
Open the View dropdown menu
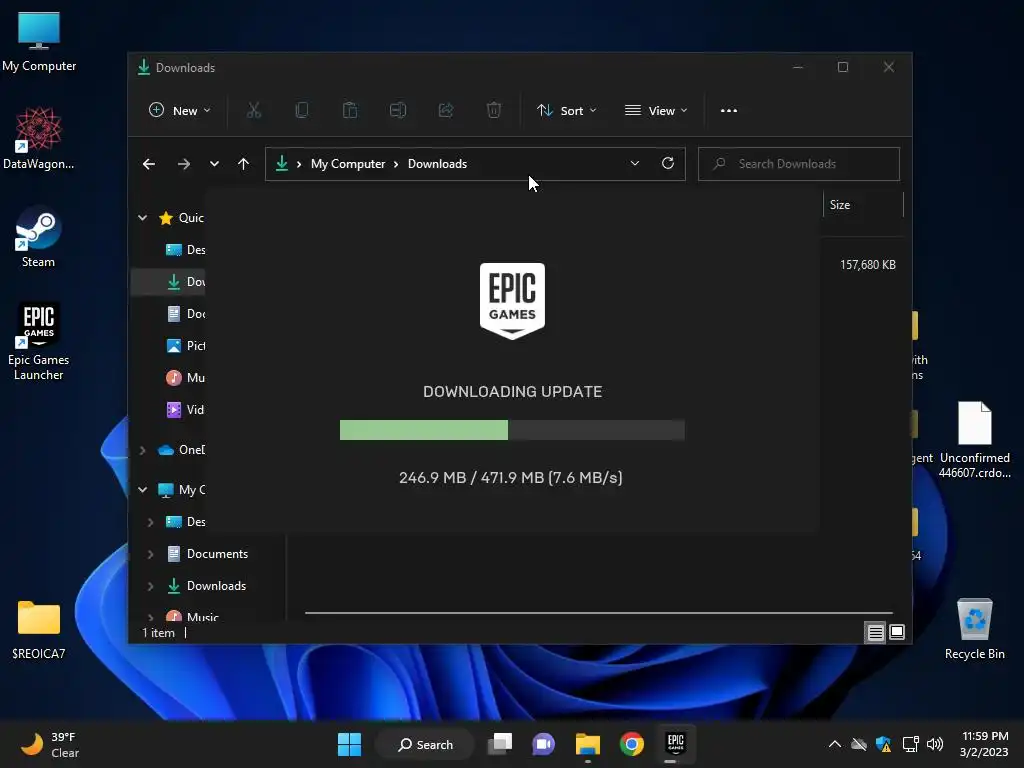[x=656, y=110]
